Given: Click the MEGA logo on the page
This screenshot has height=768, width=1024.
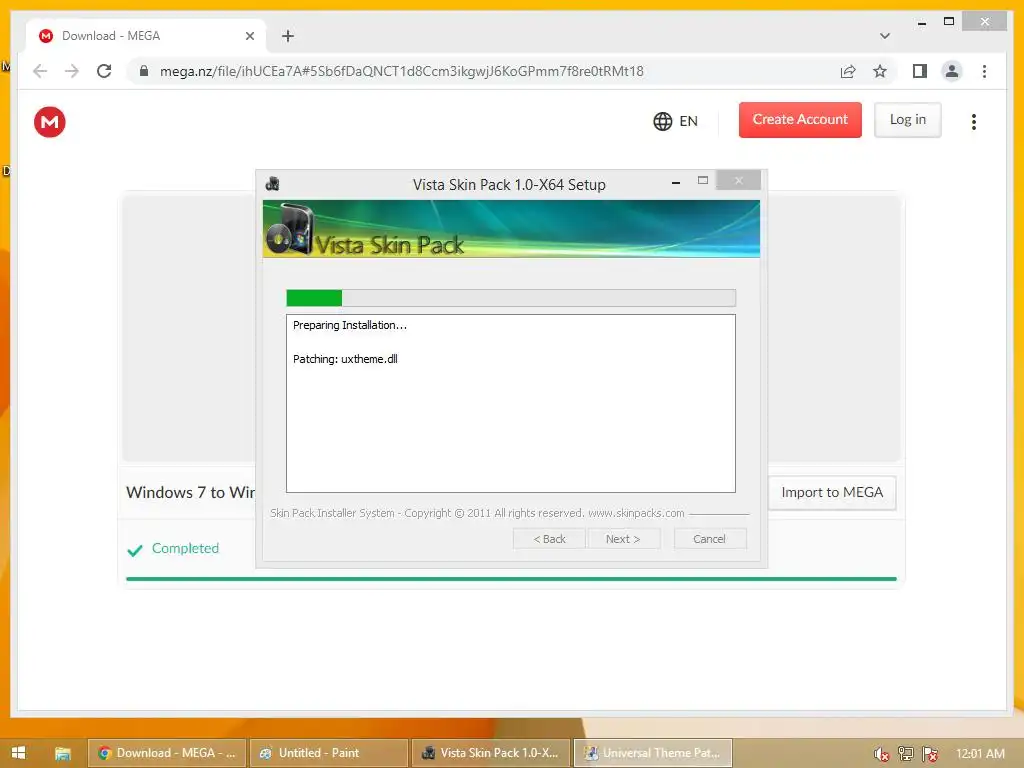Looking at the screenshot, I should (50, 122).
